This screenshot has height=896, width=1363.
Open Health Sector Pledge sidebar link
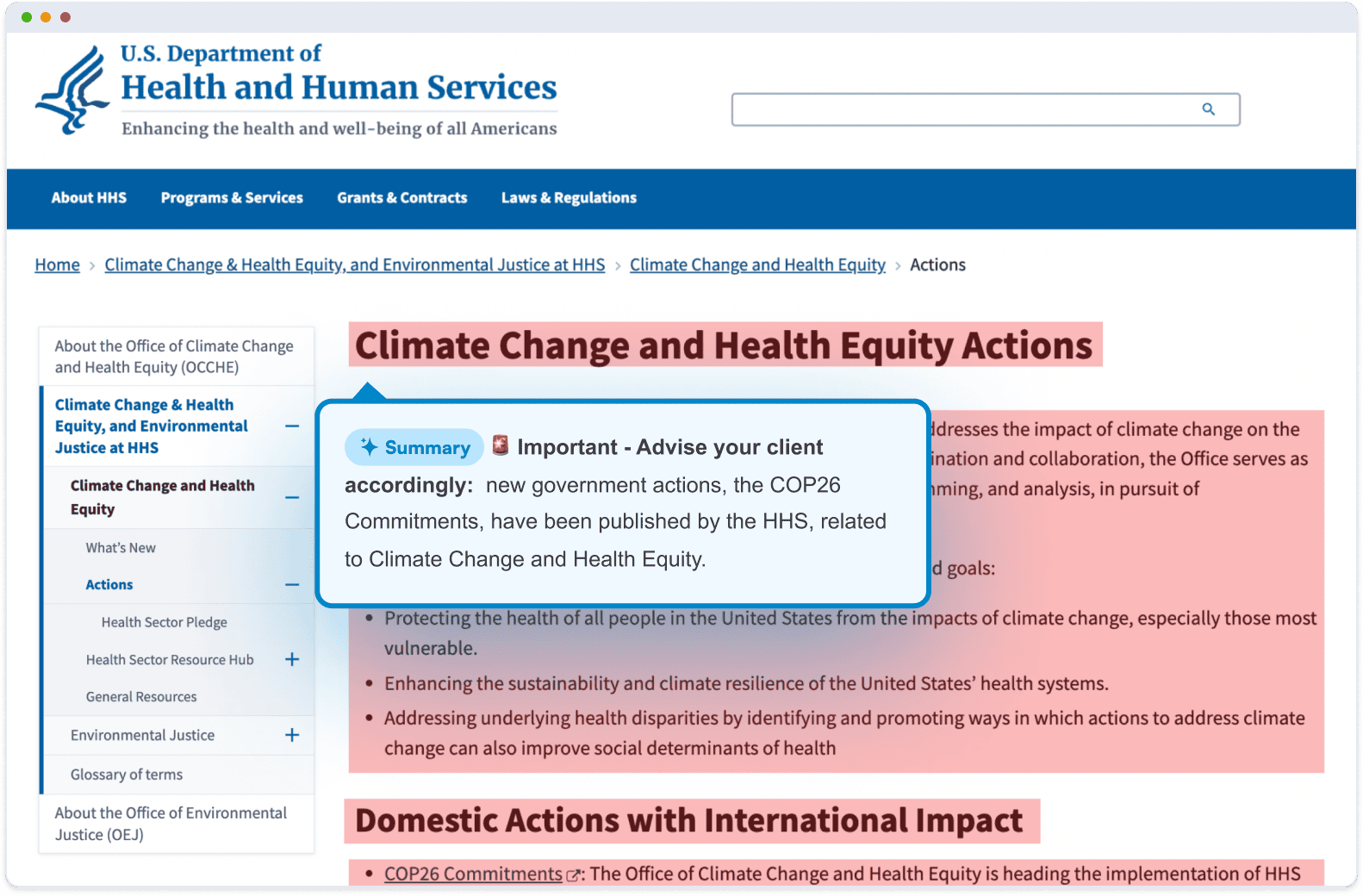click(x=165, y=622)
